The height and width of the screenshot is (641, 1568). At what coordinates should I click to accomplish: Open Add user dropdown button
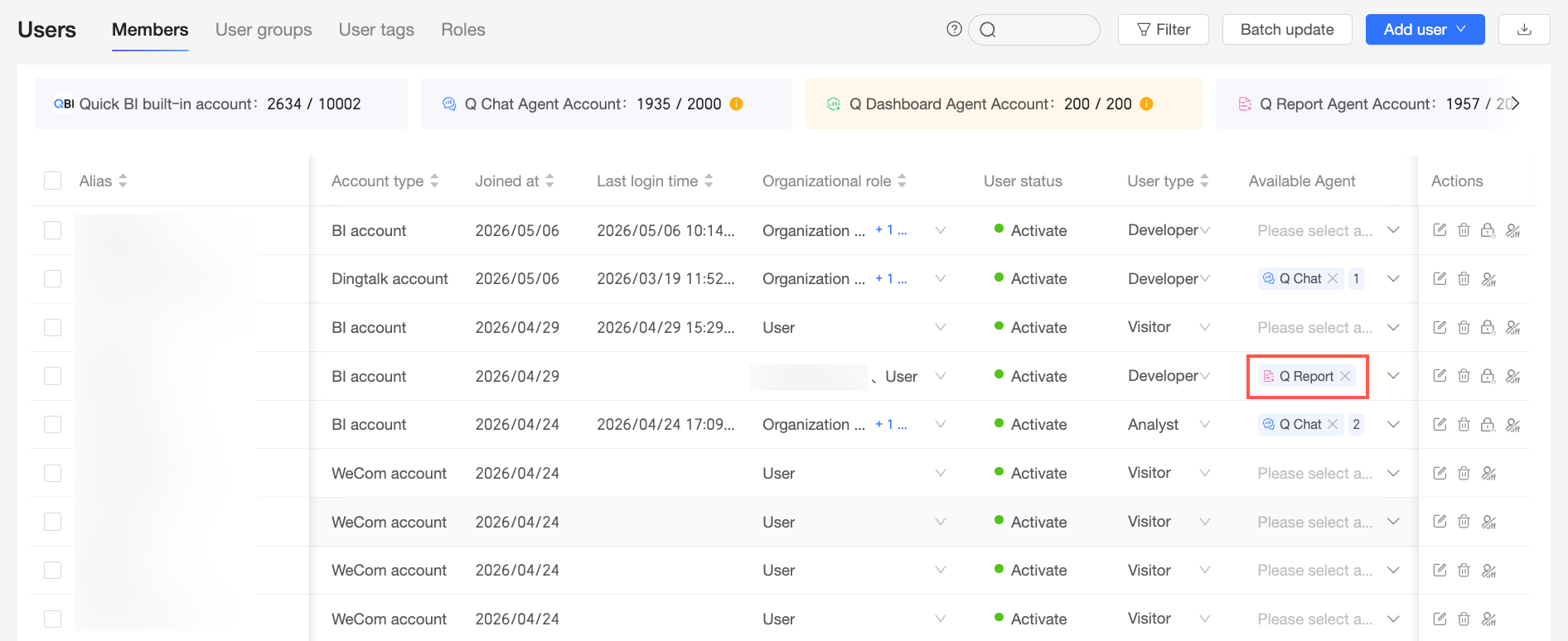point(1425,29)
